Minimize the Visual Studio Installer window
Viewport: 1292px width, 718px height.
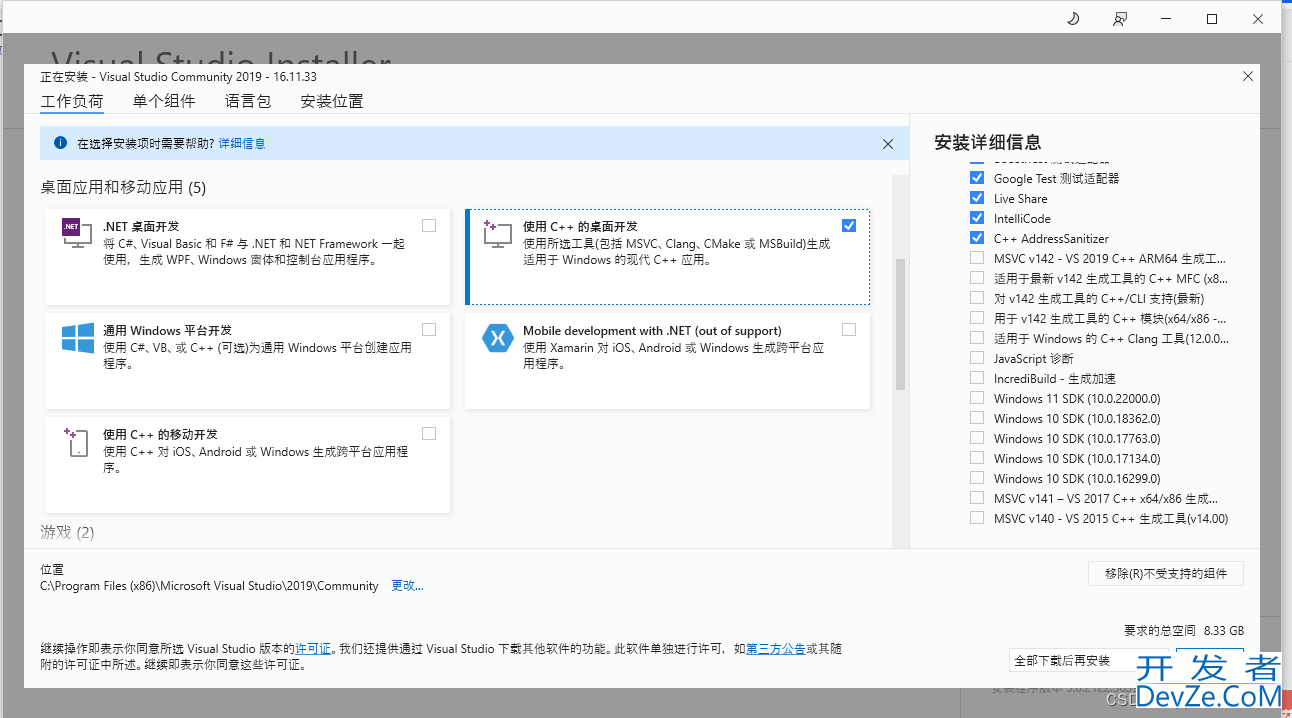pos(1166,19)
